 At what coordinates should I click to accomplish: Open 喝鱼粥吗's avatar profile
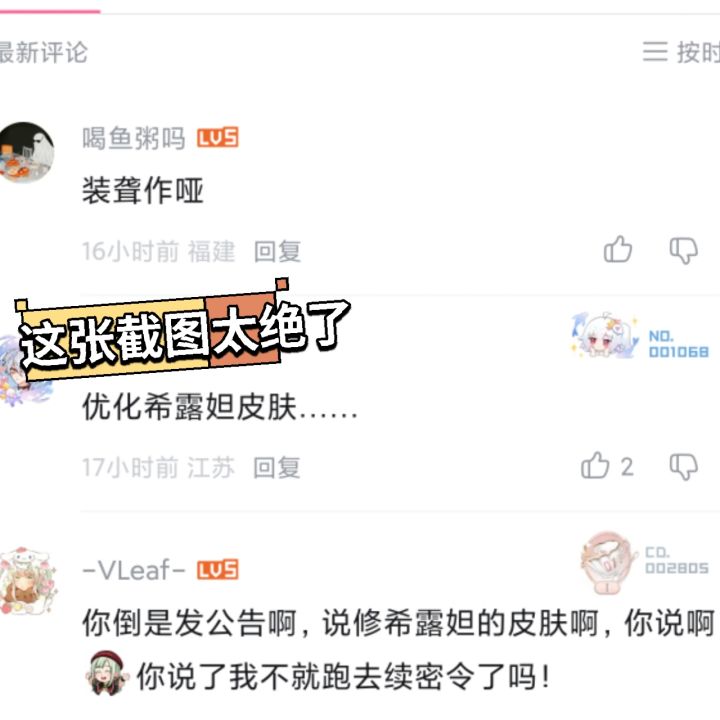point(26,152)
